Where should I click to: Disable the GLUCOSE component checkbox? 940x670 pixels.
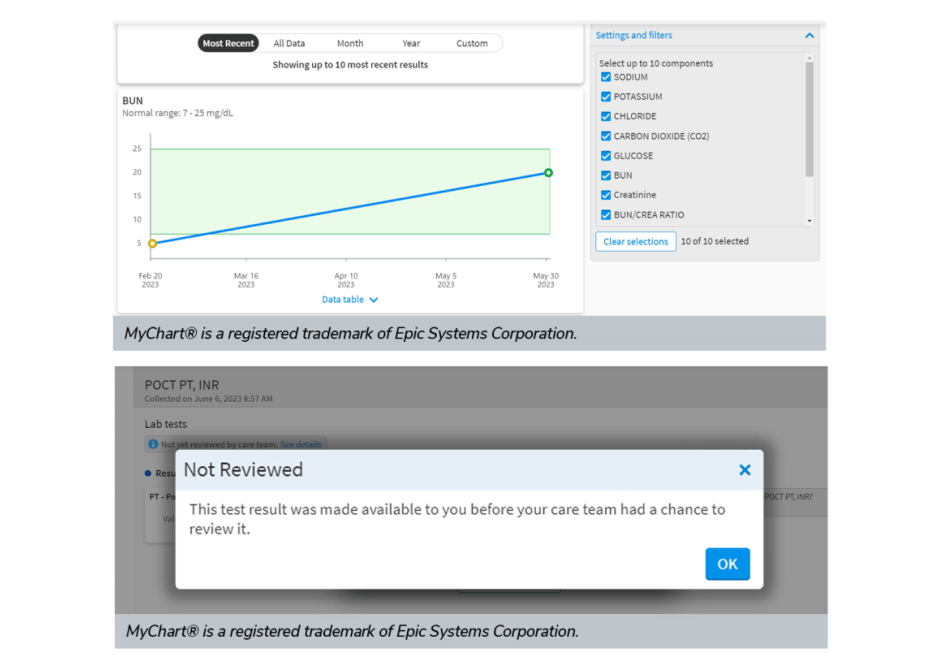606,156
